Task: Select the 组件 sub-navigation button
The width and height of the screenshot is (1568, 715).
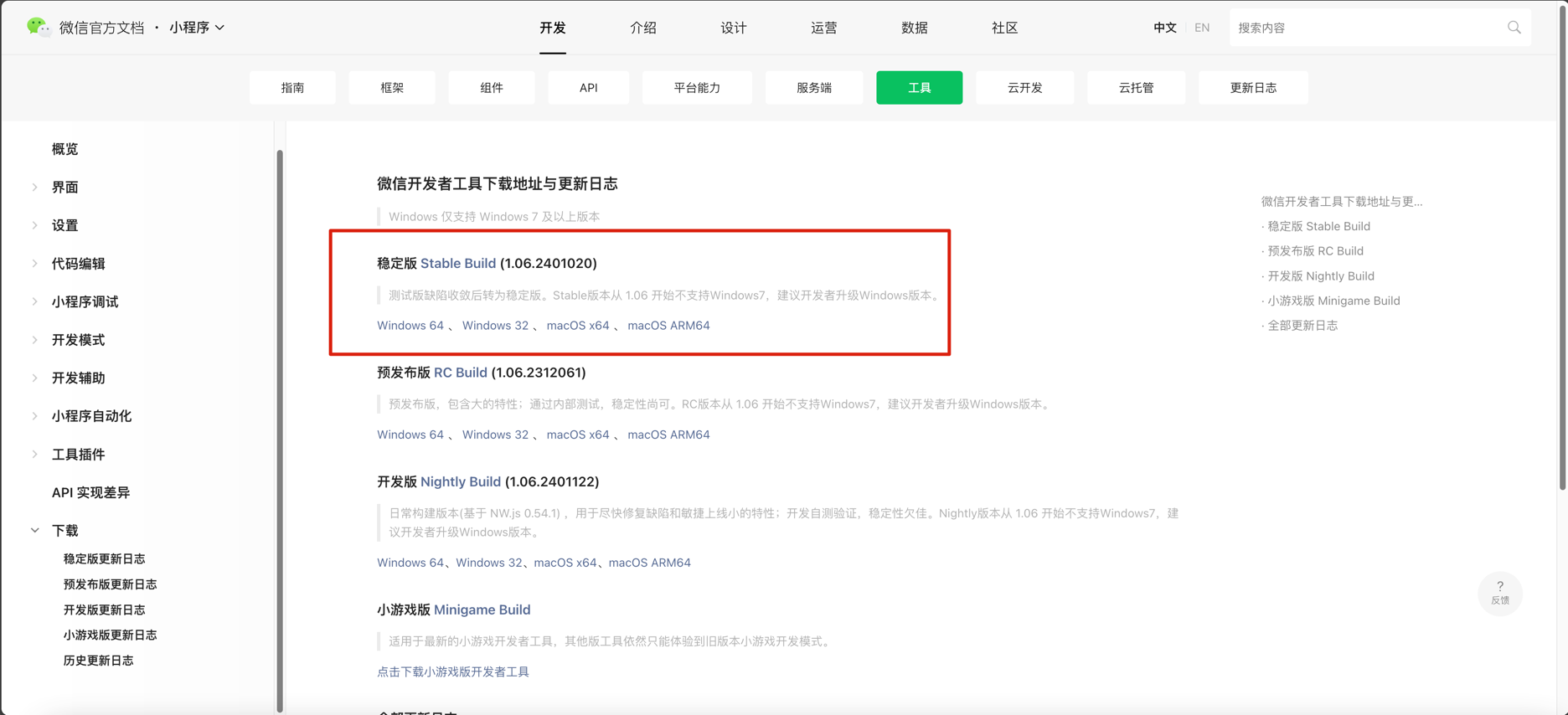Action: tap(492, 87)
